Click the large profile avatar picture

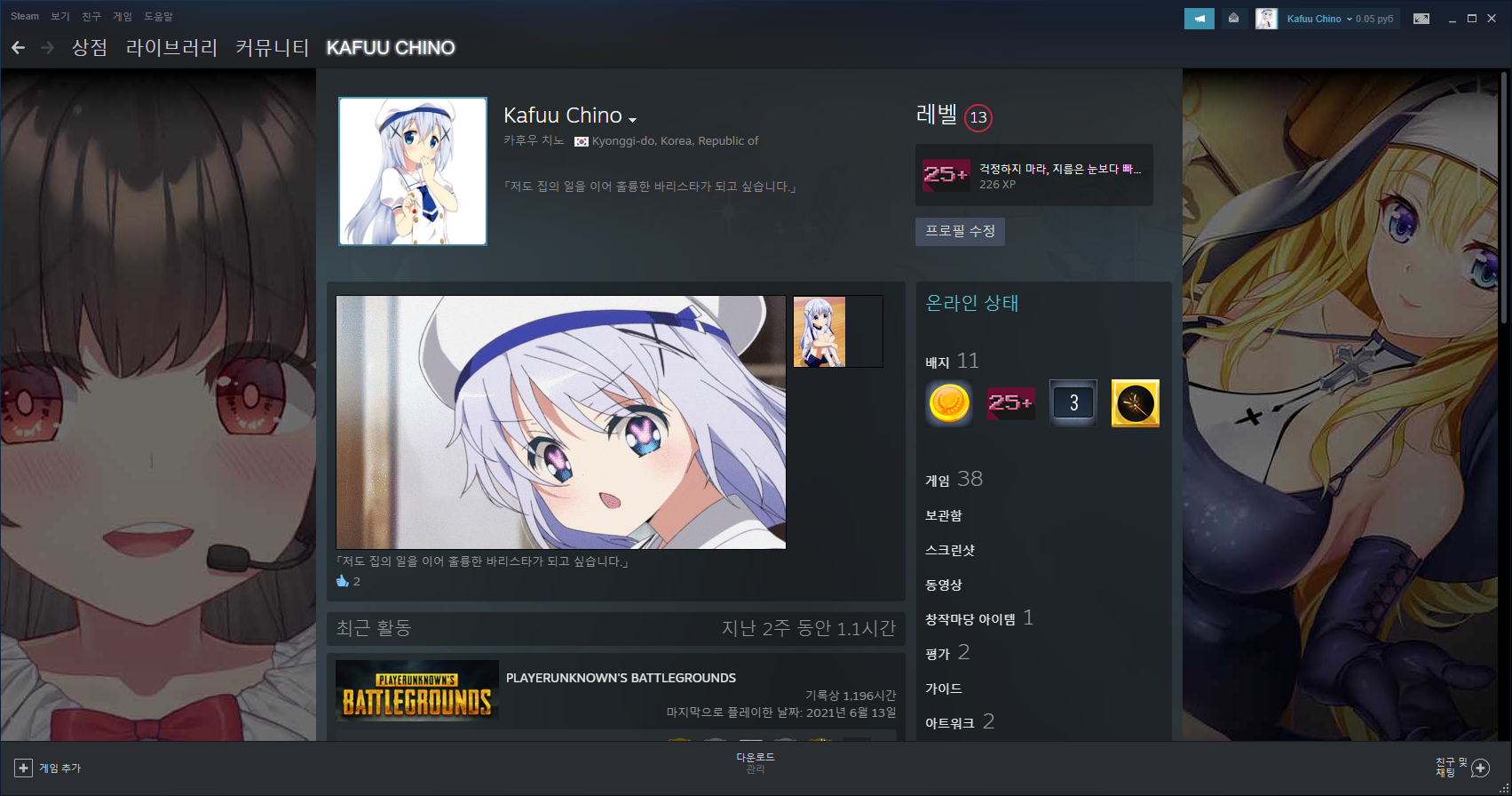[413, 171]
